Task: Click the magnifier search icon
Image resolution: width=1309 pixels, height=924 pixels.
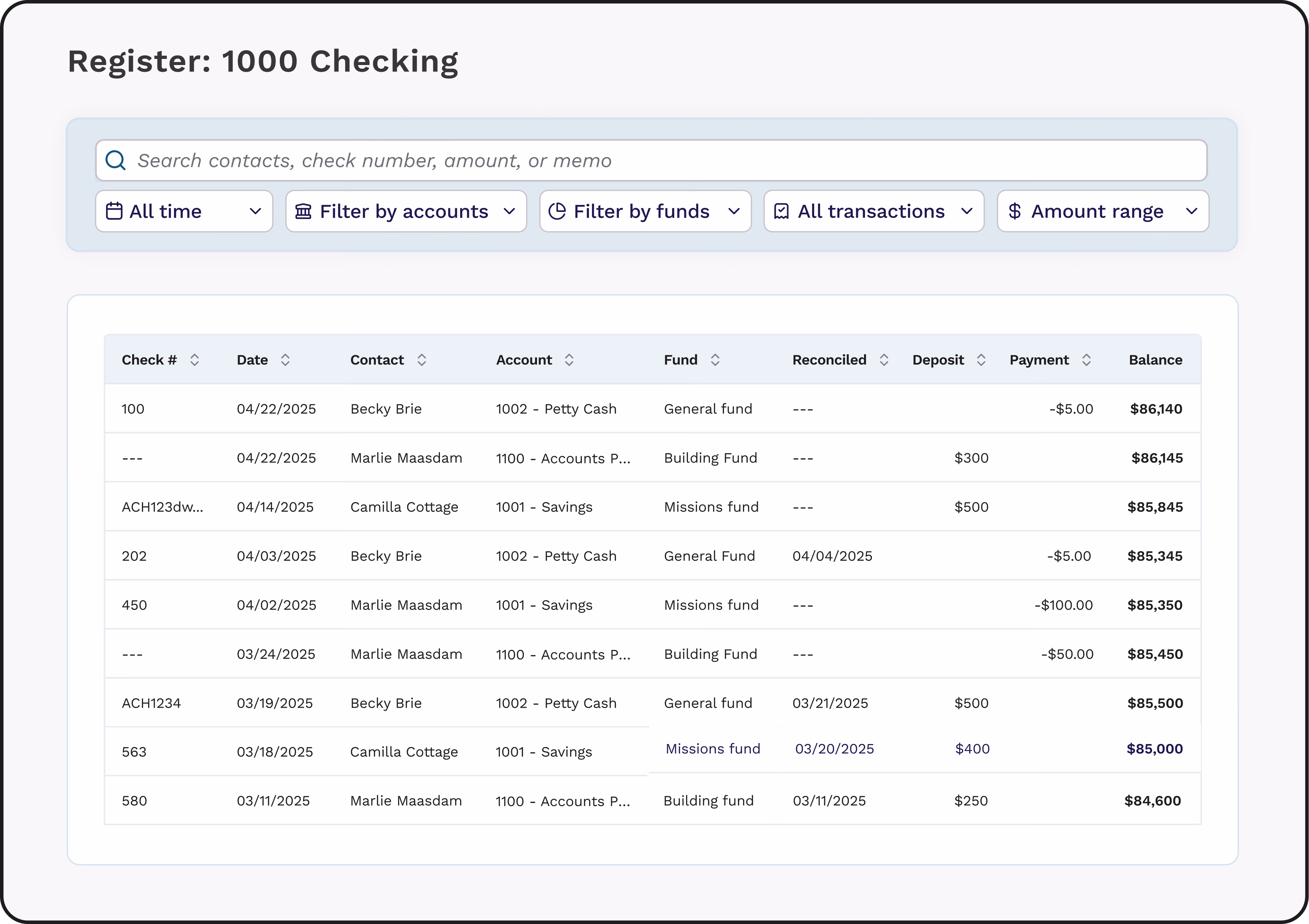Action: coord(116,161)
